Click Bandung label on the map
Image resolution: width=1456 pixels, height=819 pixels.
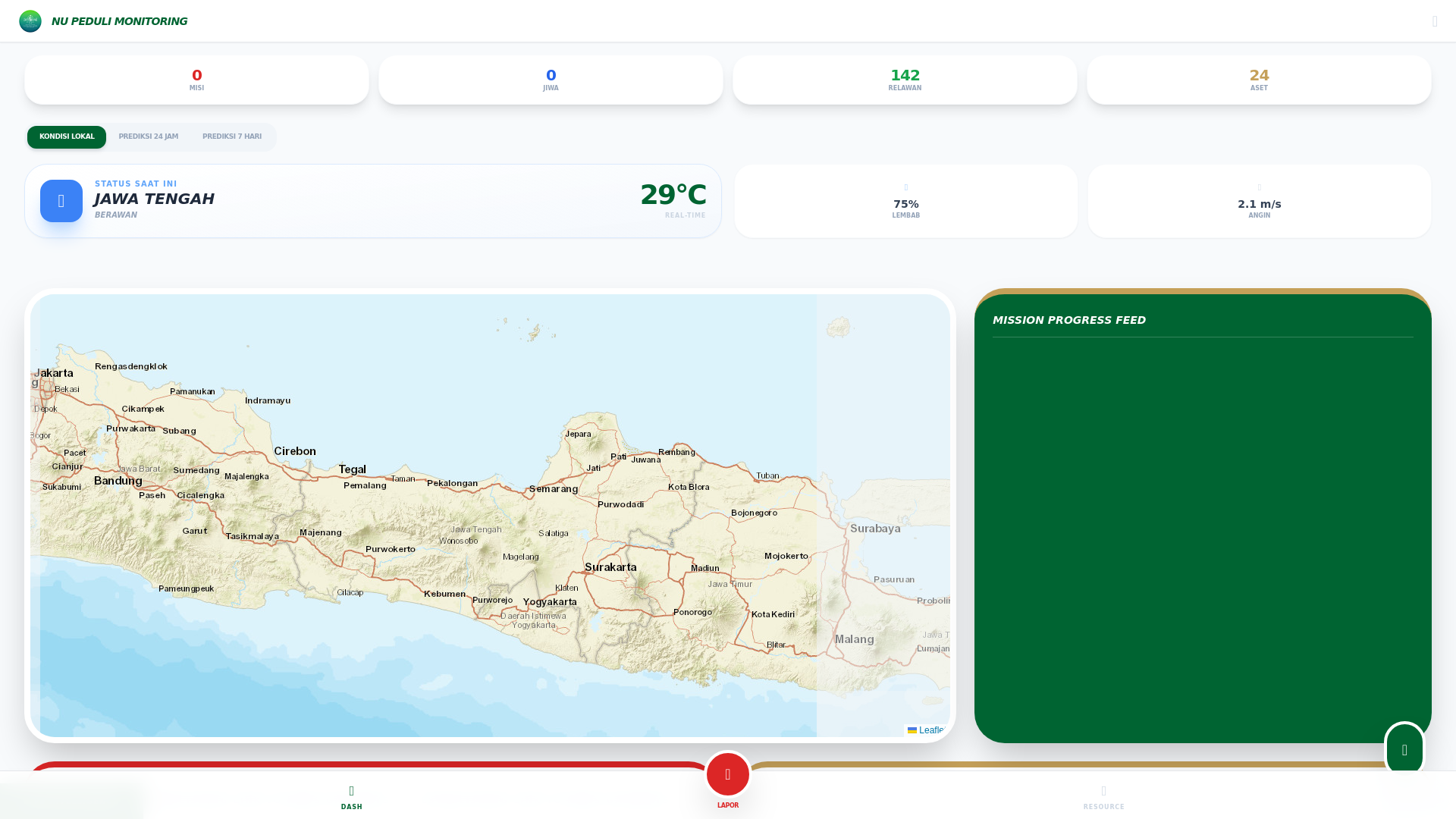118,481
